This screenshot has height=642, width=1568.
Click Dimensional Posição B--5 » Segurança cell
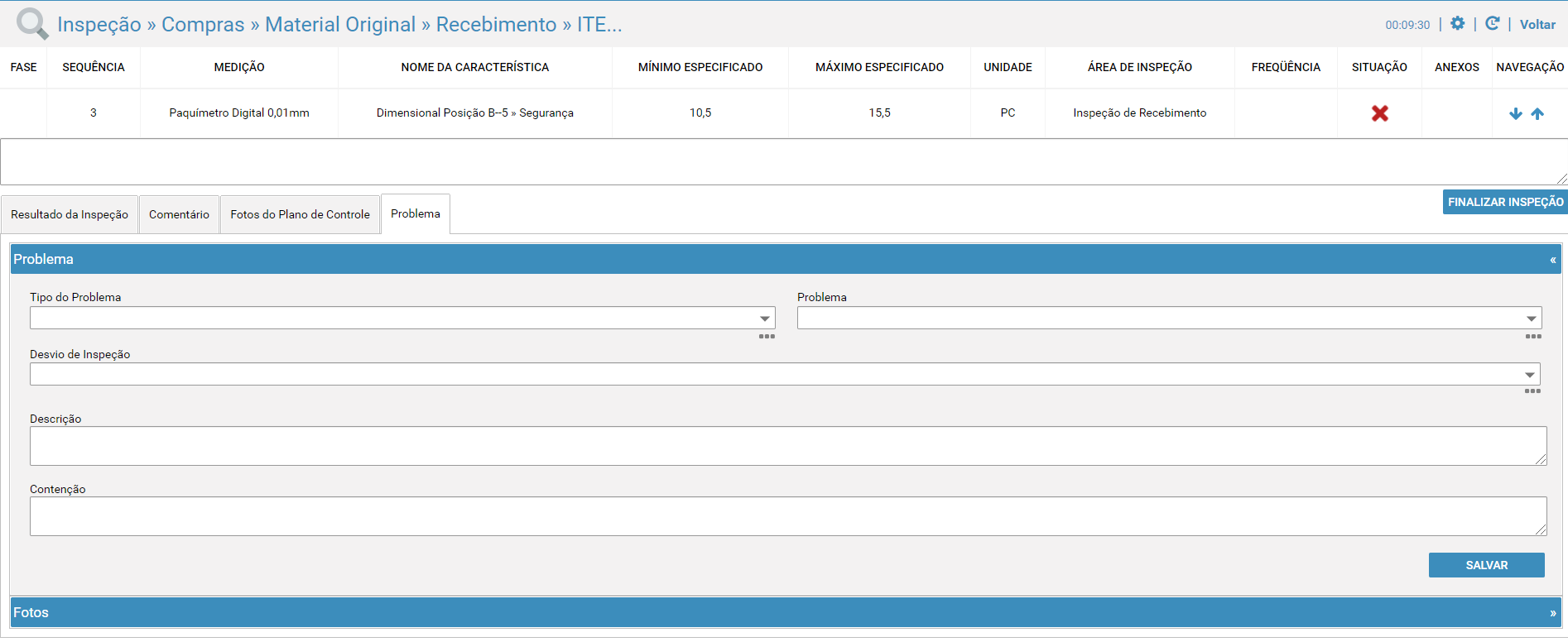pos(475,113)
